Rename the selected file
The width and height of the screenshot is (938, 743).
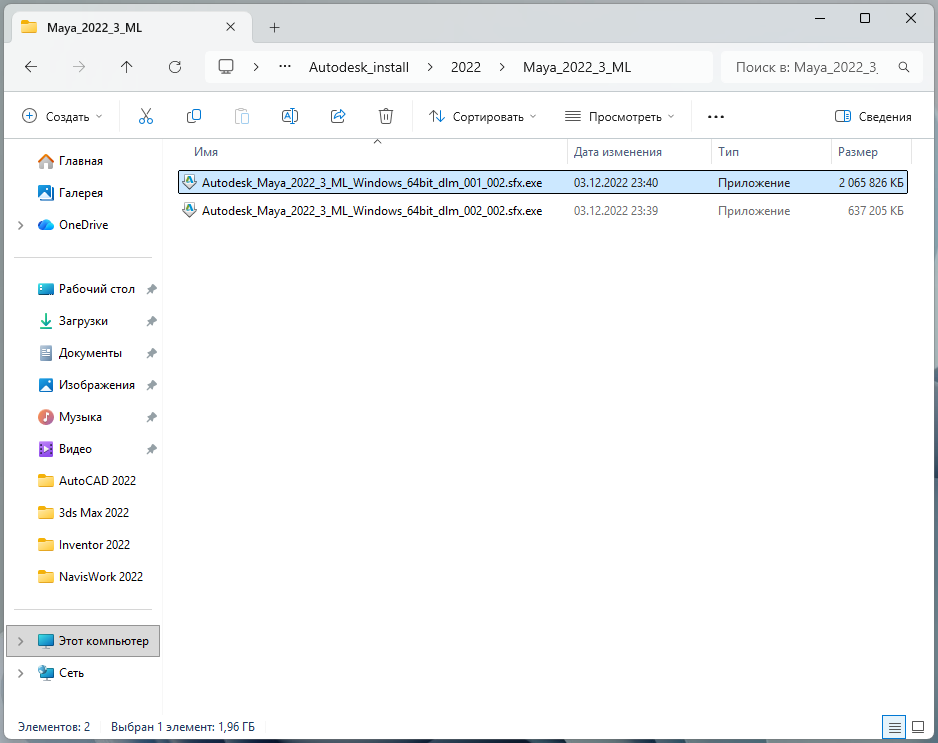pyautogui.click(x=290, y=117)
